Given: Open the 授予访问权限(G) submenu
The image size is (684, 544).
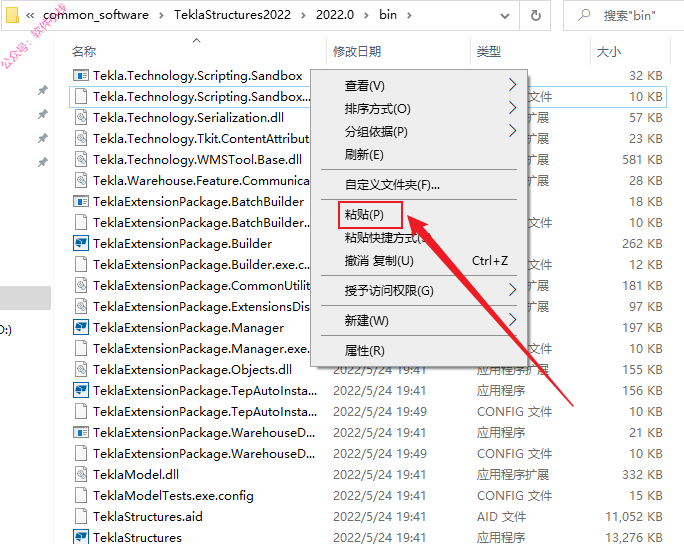Looking at the screenshot, I should click(x=419, y=290).
